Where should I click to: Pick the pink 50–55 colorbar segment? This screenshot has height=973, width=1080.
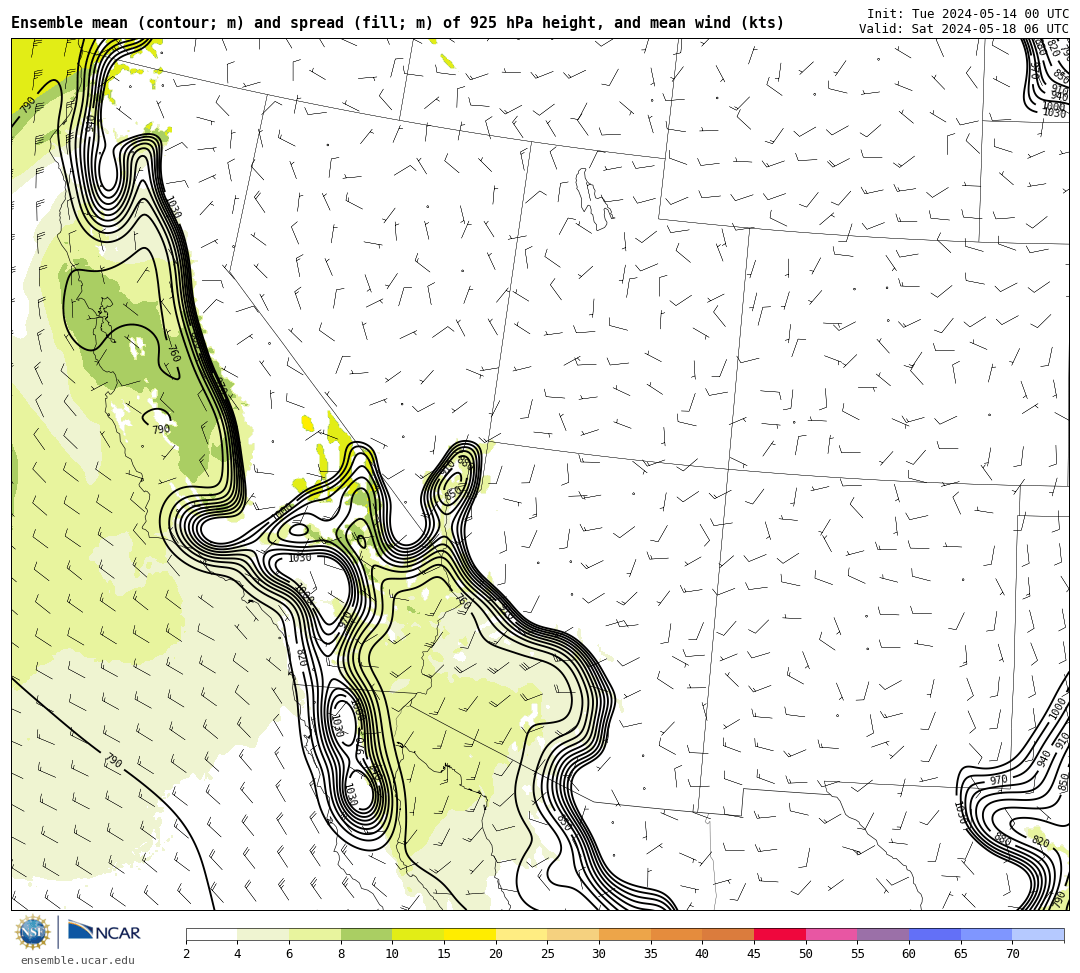coord(831,934)
